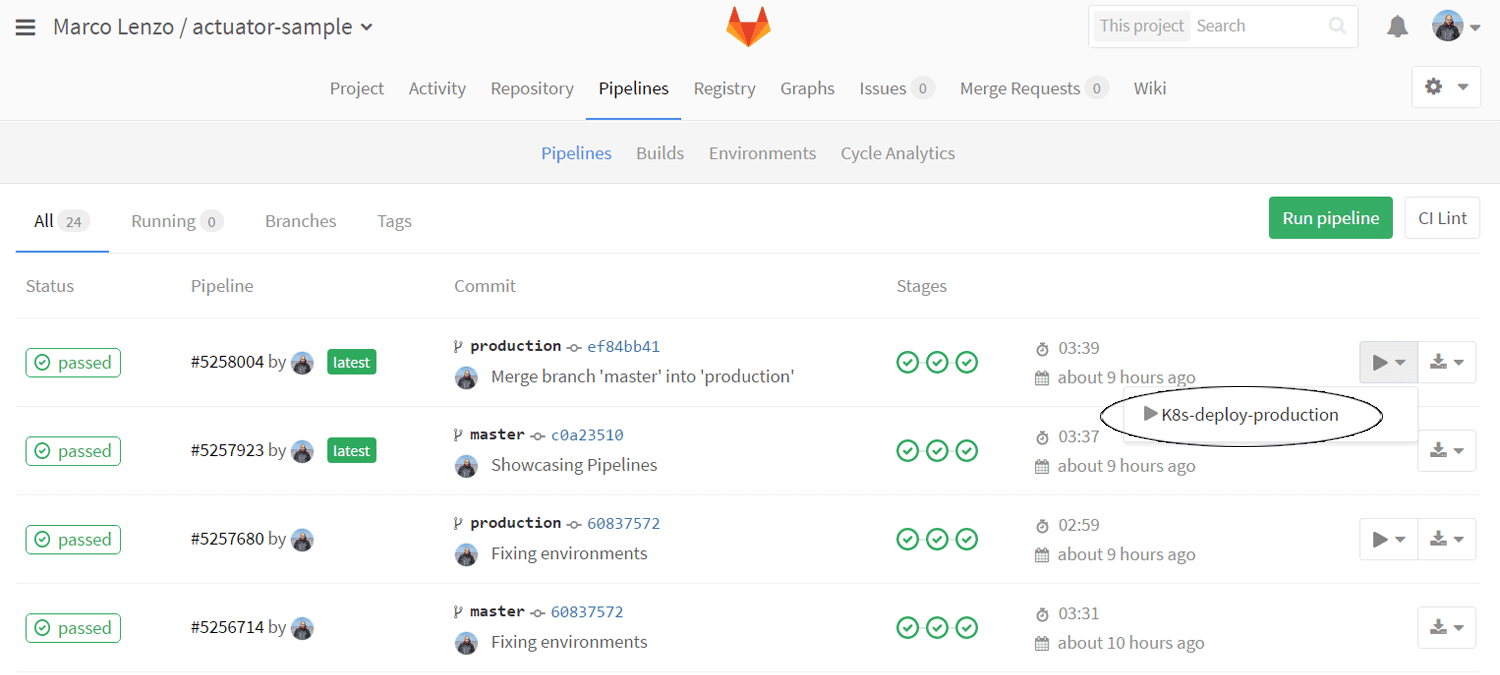Click the notifications bell icon

tap(1397, 27)
